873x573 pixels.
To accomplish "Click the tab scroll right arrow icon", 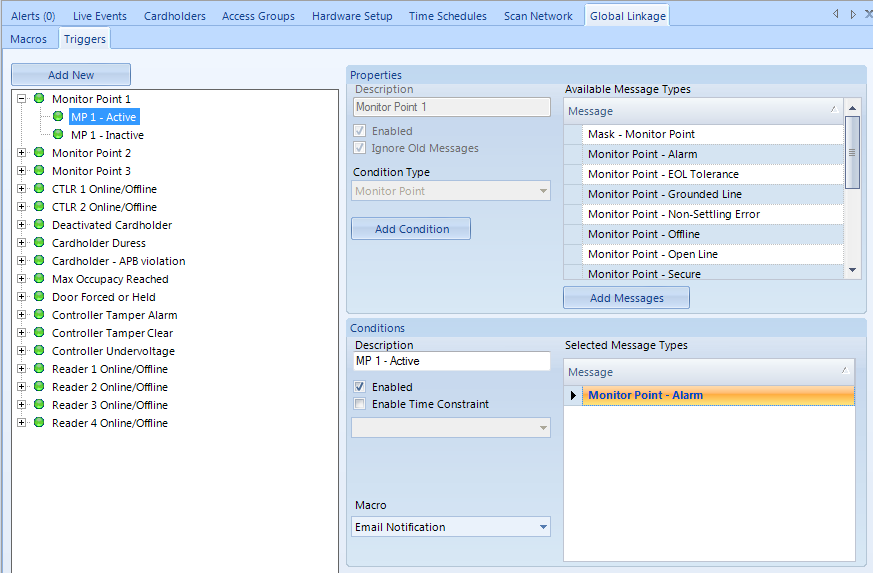I will pyautogui.click(x=852, y=15).
